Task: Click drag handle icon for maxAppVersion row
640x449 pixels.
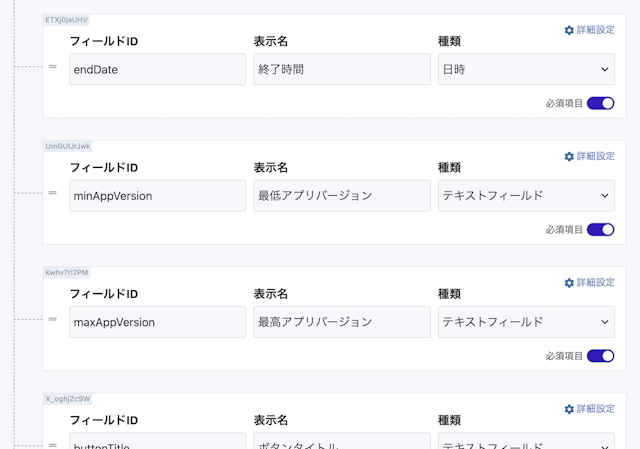Action: point(52,318)
